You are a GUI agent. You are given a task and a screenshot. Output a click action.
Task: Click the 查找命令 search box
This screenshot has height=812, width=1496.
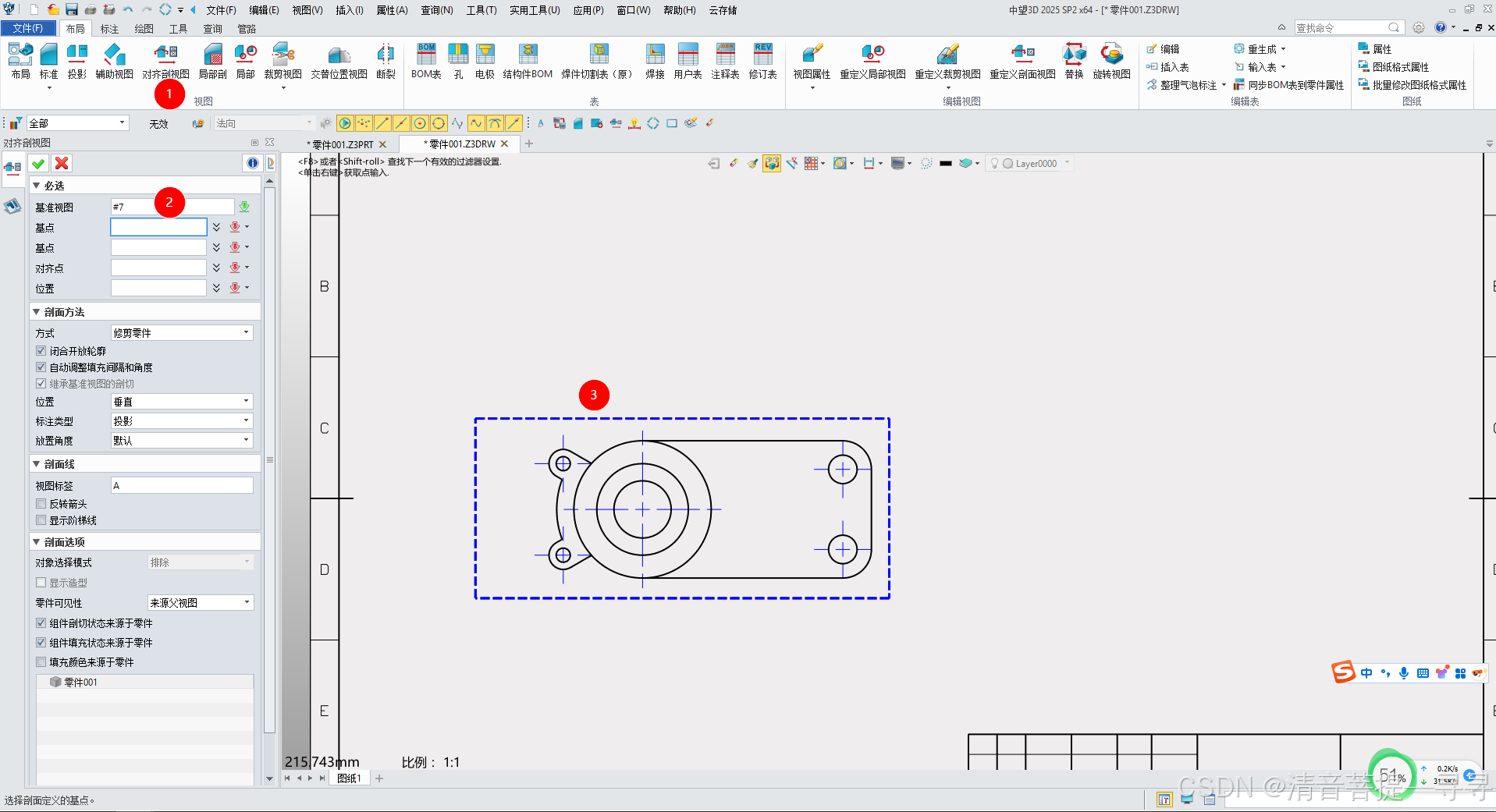tap(1349, 27)
